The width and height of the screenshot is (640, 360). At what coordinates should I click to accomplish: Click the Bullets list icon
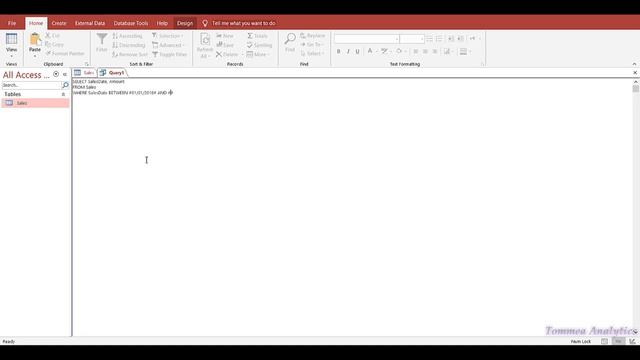click(429, 39)
